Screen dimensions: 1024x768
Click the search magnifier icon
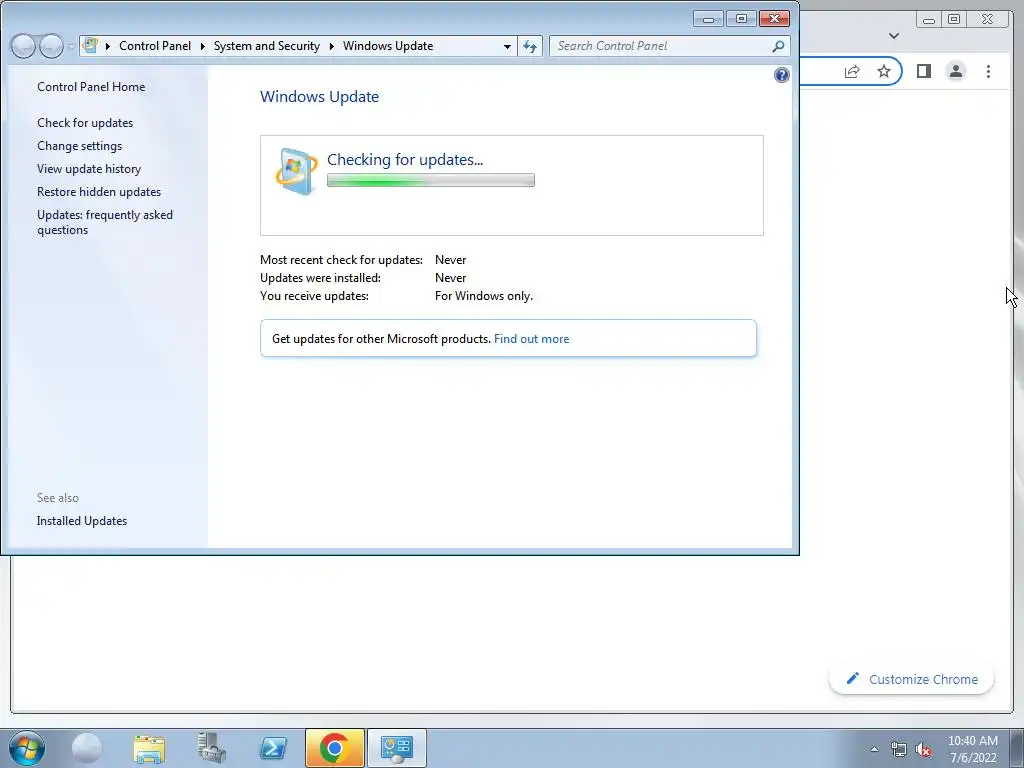click(x=778, y=46)
